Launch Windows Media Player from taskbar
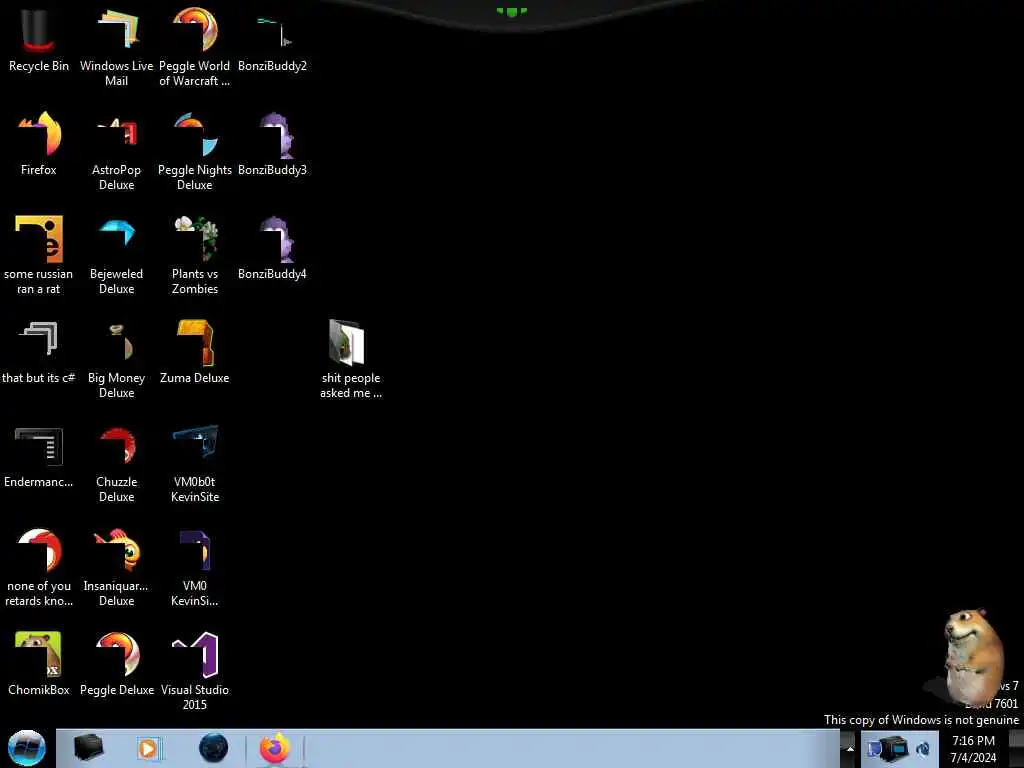Screen dimensions: 1024x768 point(148,748)
